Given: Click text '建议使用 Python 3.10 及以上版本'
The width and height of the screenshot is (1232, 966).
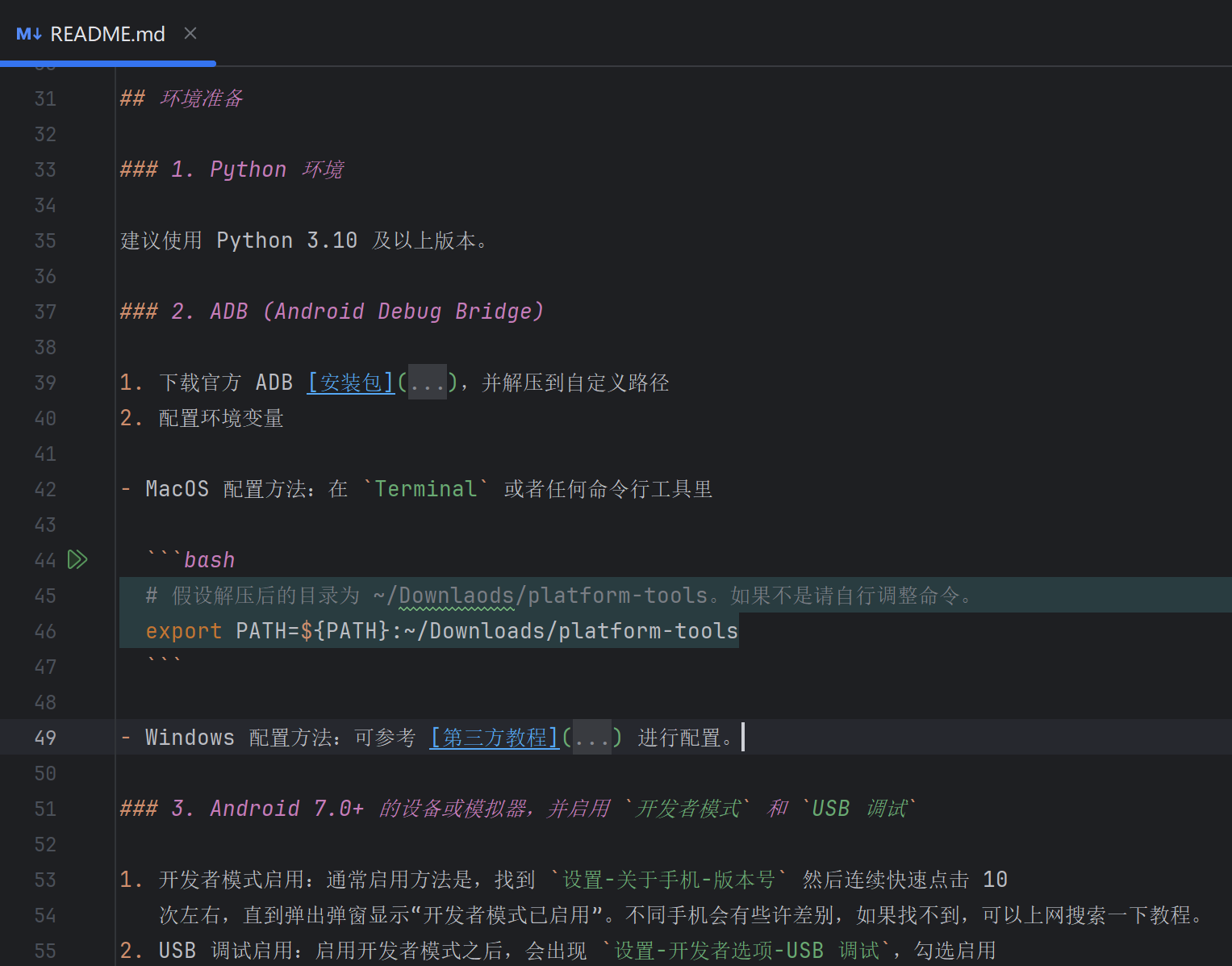Looking at the screenshot, I should pos(298,240).
